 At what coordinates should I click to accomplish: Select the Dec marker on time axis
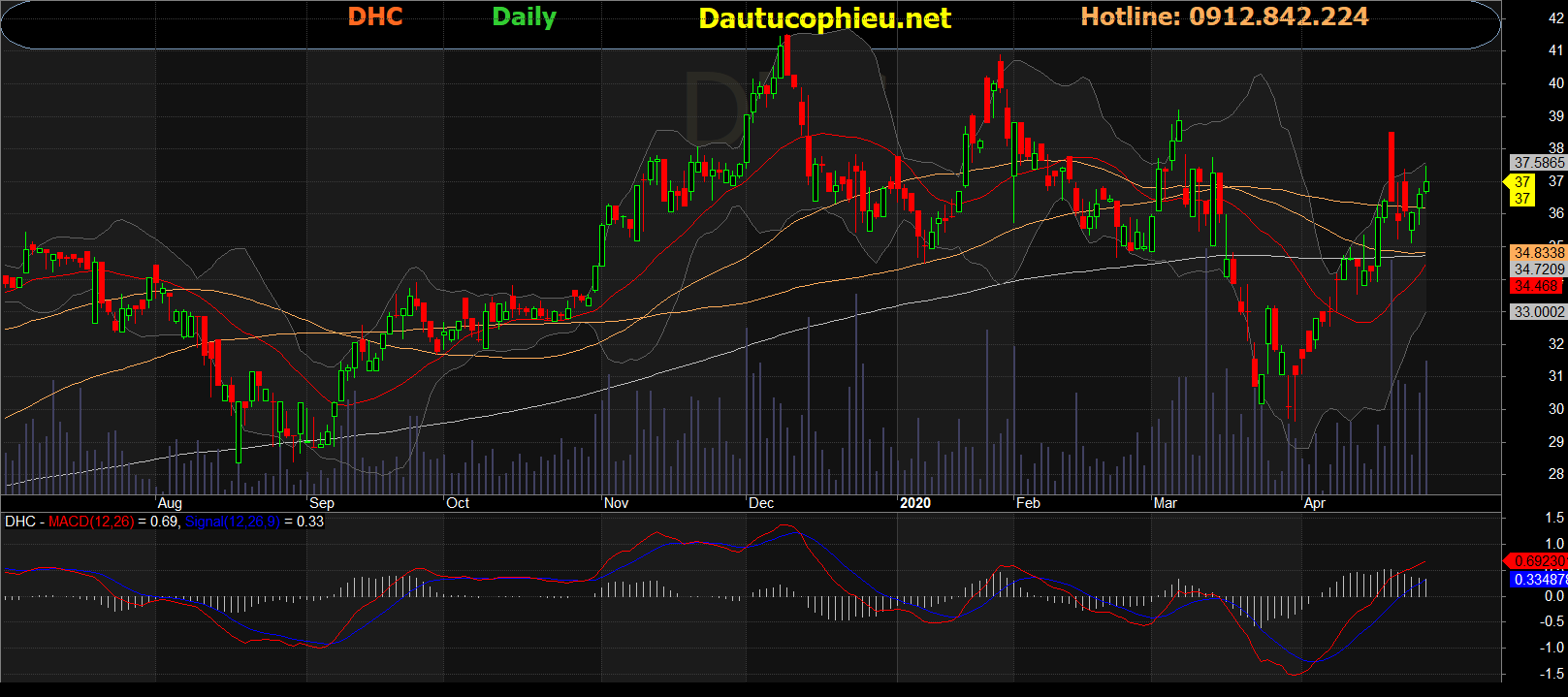[761, 503]
